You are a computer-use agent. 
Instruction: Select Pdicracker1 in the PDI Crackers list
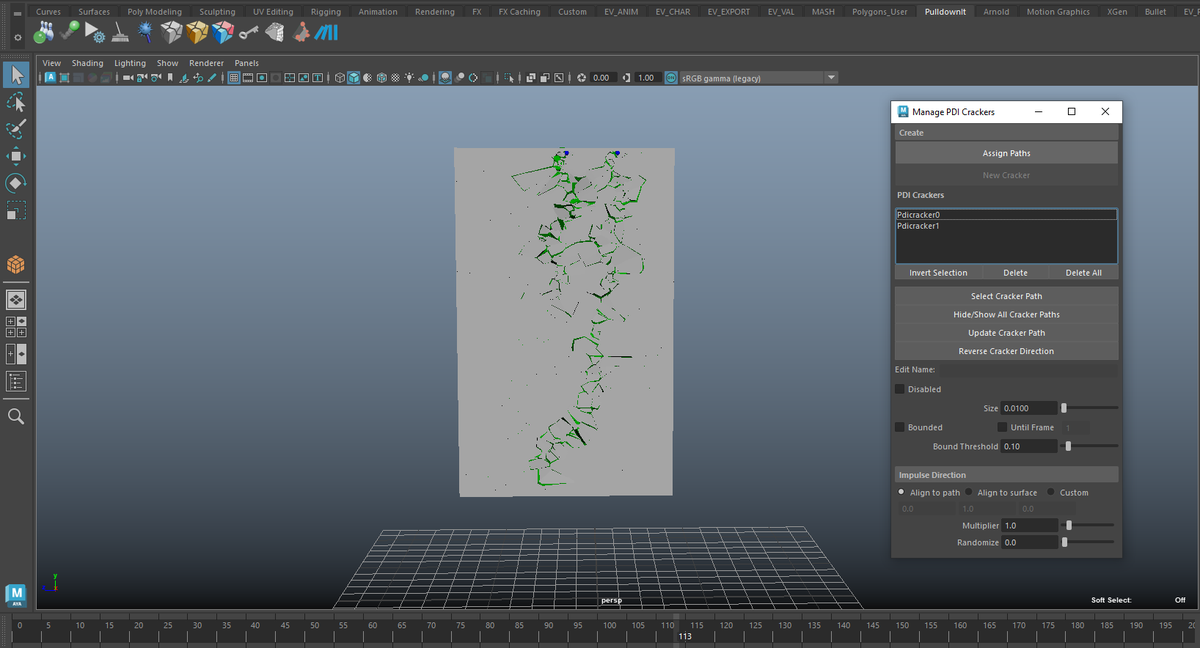tap(917, 225)
